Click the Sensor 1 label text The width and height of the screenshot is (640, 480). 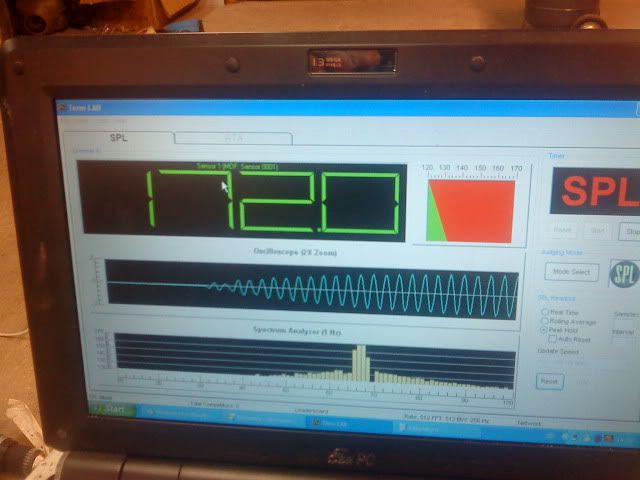click(x=238, y=166)
